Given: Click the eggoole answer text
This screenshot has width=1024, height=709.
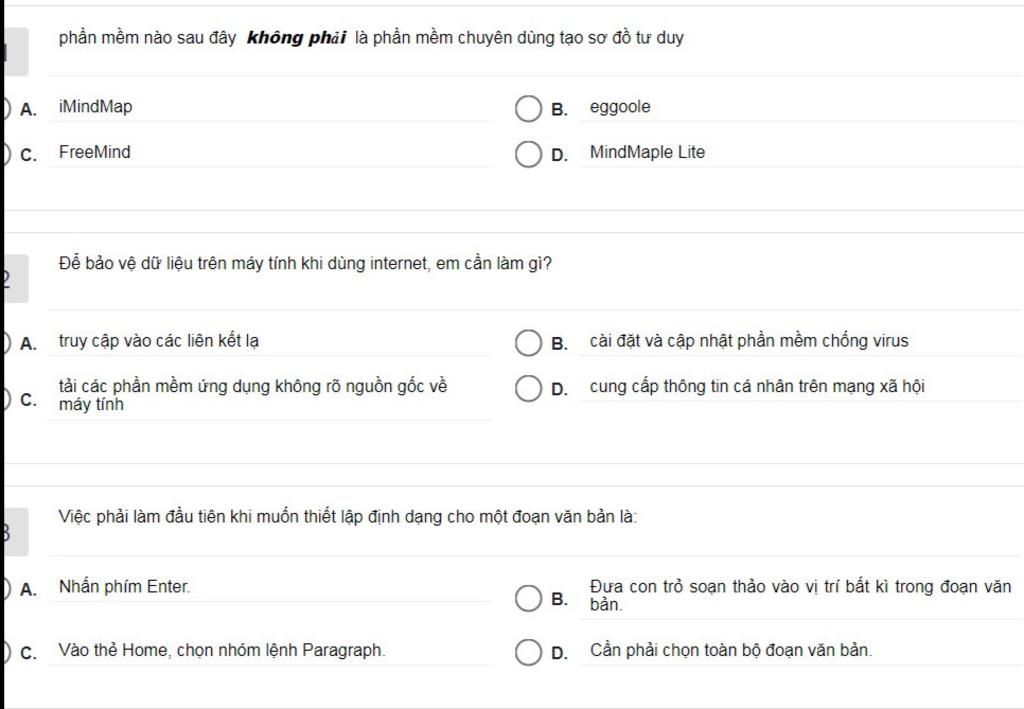Looking at the screenshot, I should pyautogui.click(x=620, y=106).
